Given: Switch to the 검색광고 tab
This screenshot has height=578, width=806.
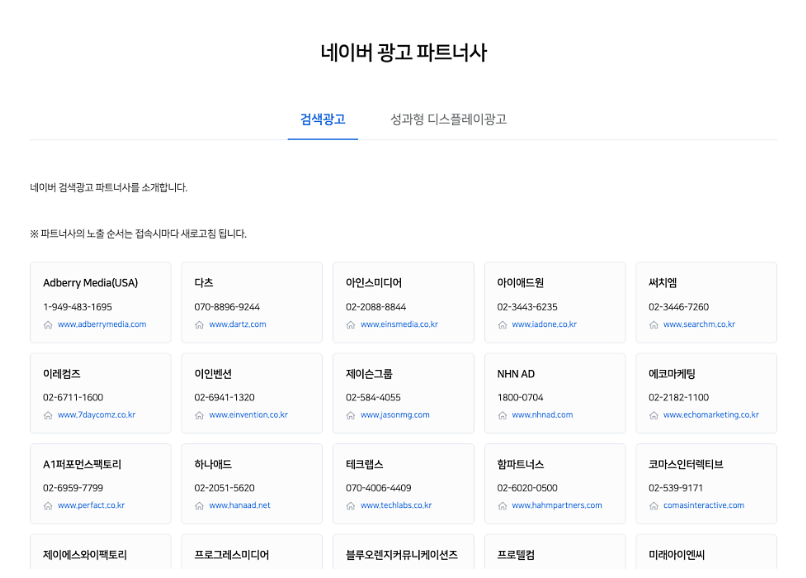Looking at the screenshot, I should [x=322, y=119].
